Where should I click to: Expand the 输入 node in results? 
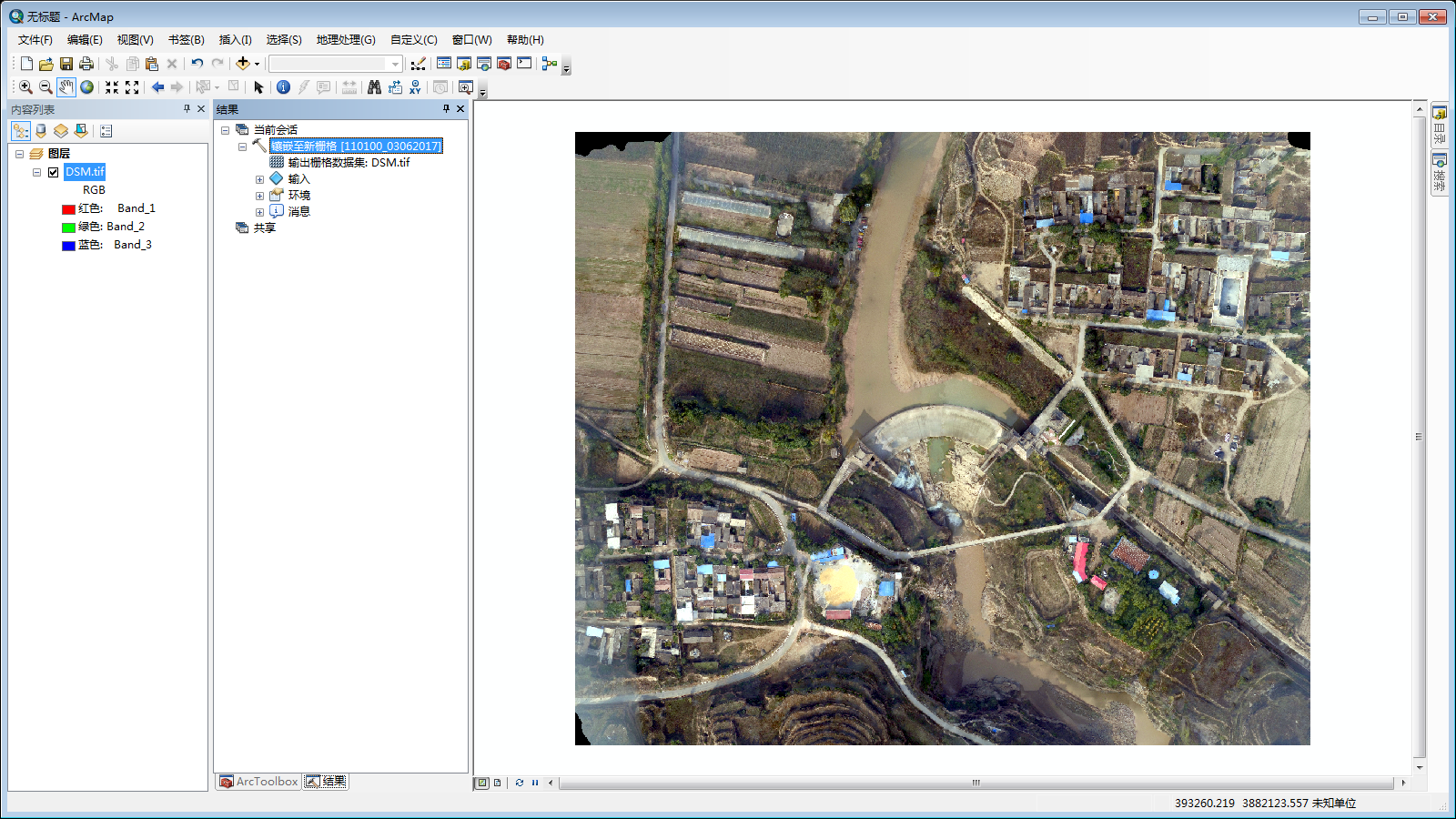click(x=259, y=179)
